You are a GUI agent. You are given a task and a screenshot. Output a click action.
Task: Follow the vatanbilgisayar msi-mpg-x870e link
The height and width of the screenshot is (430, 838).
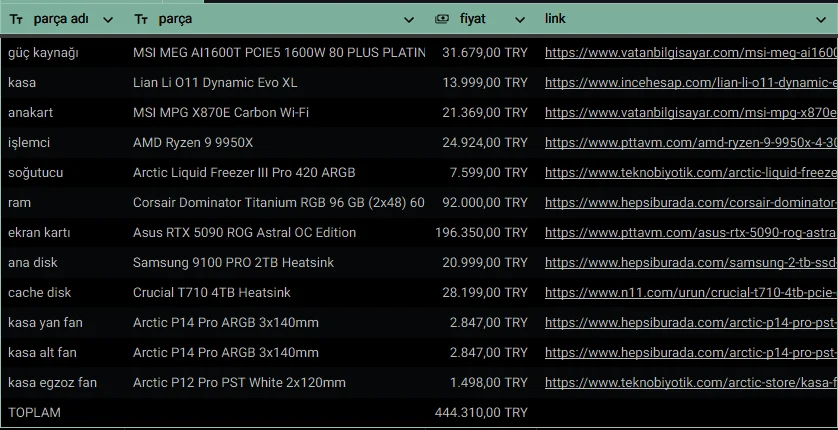click(x=691, y=112)
